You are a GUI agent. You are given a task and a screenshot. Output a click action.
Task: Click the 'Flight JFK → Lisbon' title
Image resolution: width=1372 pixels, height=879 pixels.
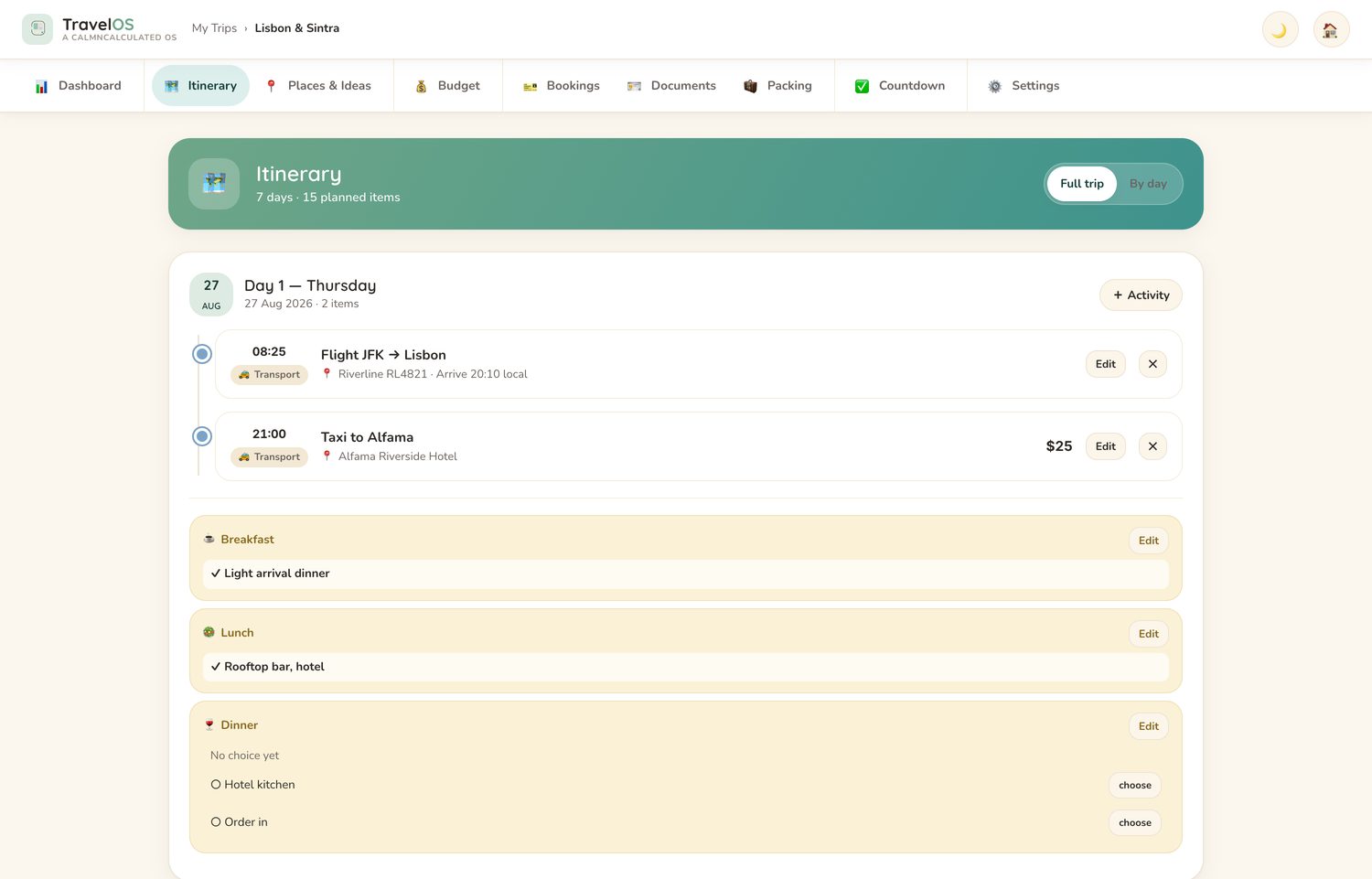(x=383, y=355)
